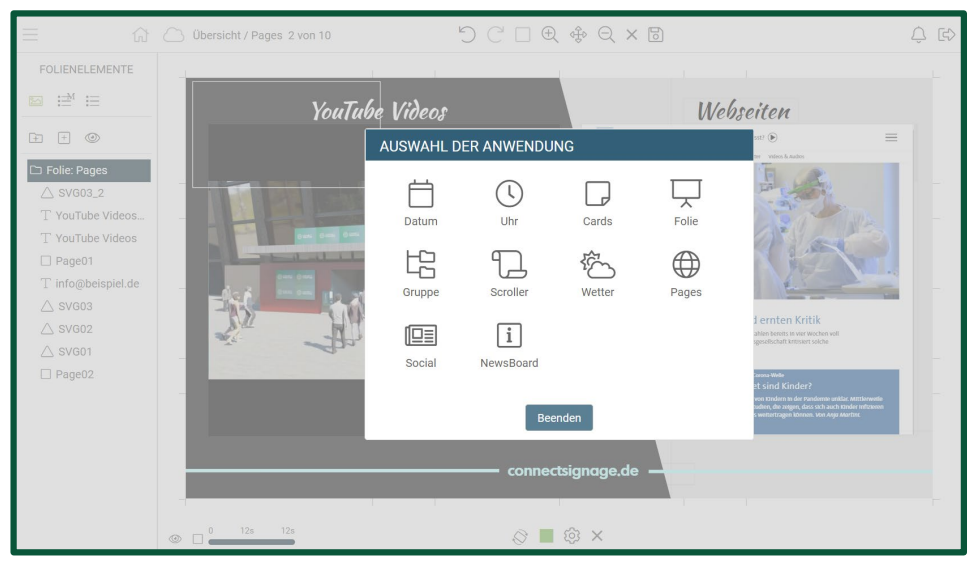This screenshot has height=565, width=975.
Task: Expand the Folie: Pages tree folder
Action: pos(37,171)
